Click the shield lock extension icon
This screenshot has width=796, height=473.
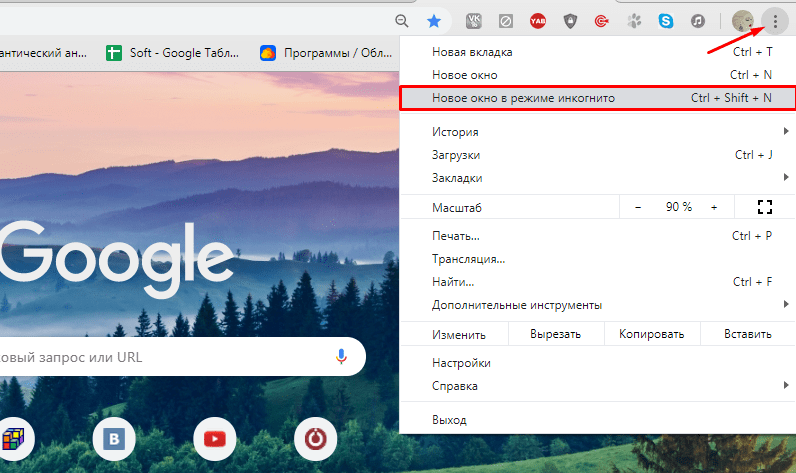pyautogui.click(x=570, y=20)
